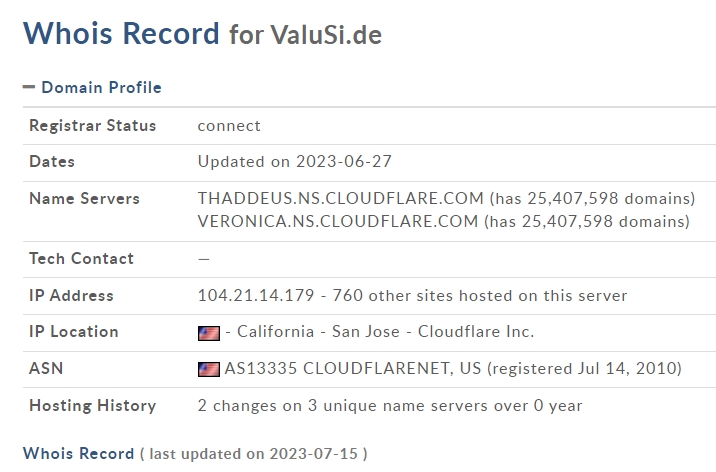Viewport: 716px width, 472px height.
Task: Open VERONICA.NS.CLOUDFLARE.COM name server link
Action: coord(338,222)
